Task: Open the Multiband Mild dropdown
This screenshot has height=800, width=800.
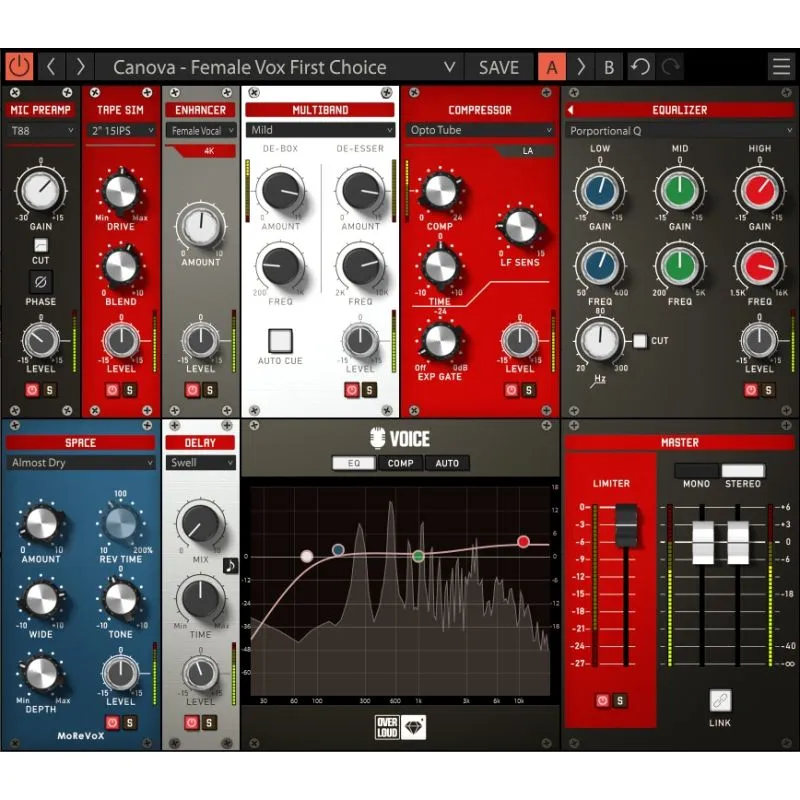Action: point(320,130)
